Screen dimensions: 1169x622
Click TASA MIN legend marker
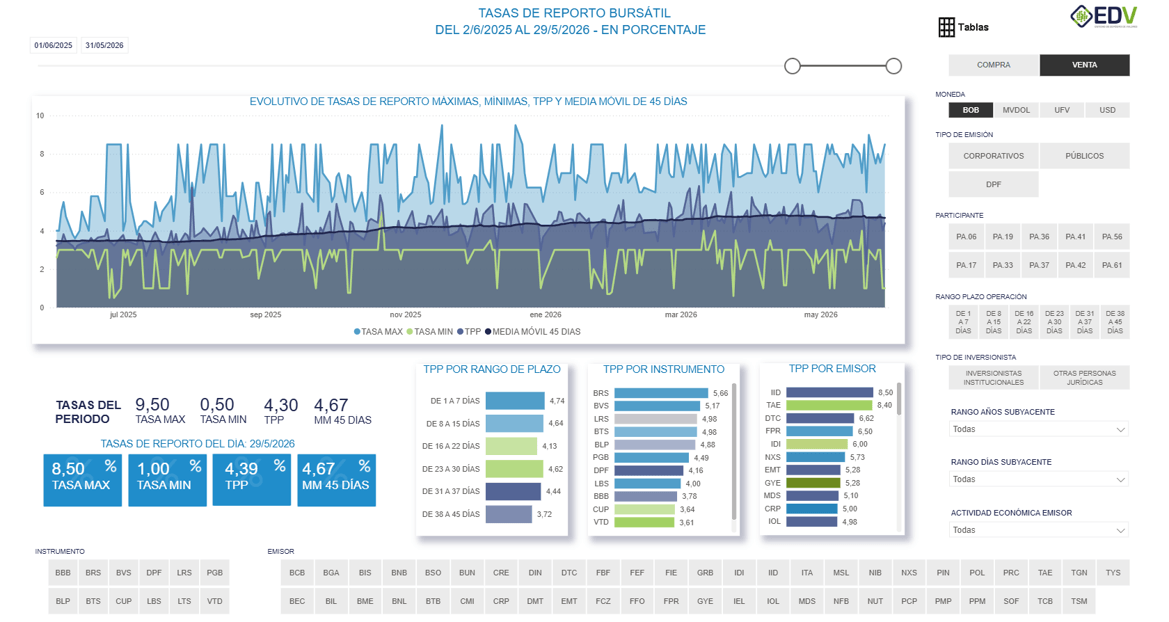pyautogui.click(x=409, y=332)
